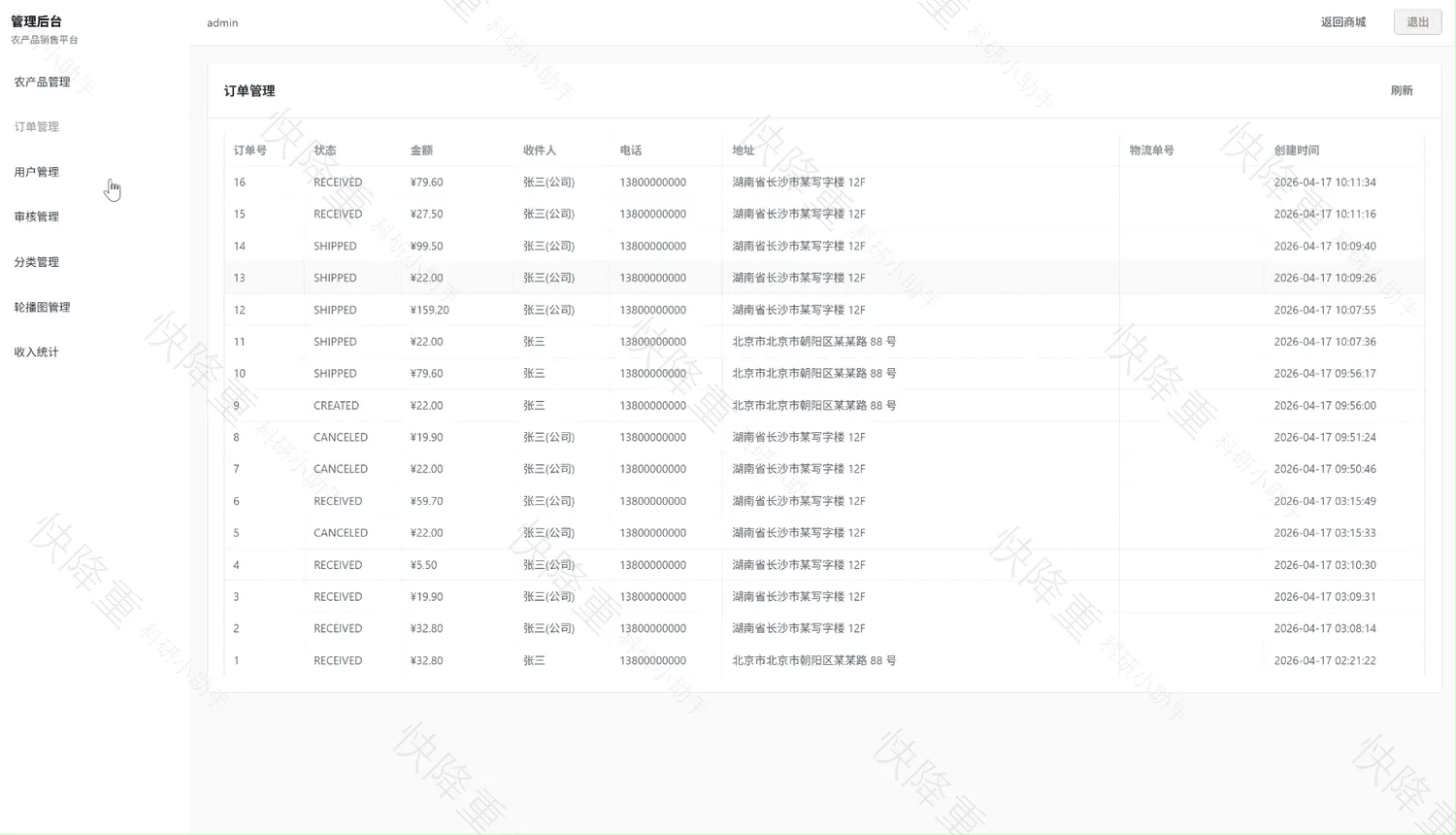This screenshot has height=835, width=1456.
Task: Open the 审核管理 menu entry
Action: tap(37, 217)
